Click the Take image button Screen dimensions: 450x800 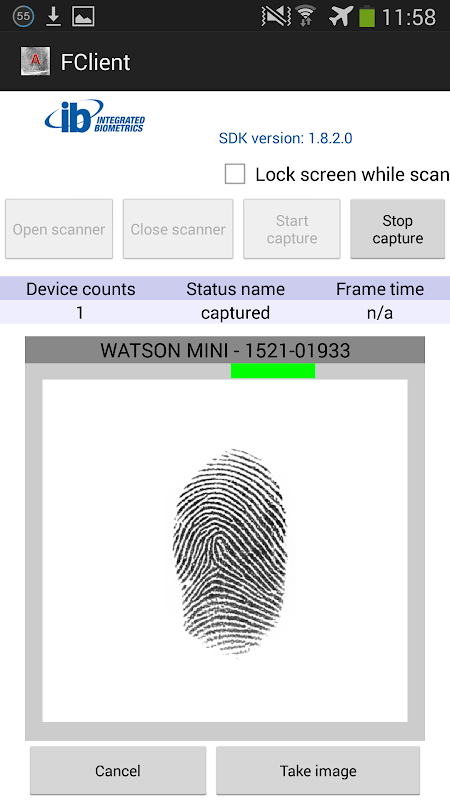point(318,770)
